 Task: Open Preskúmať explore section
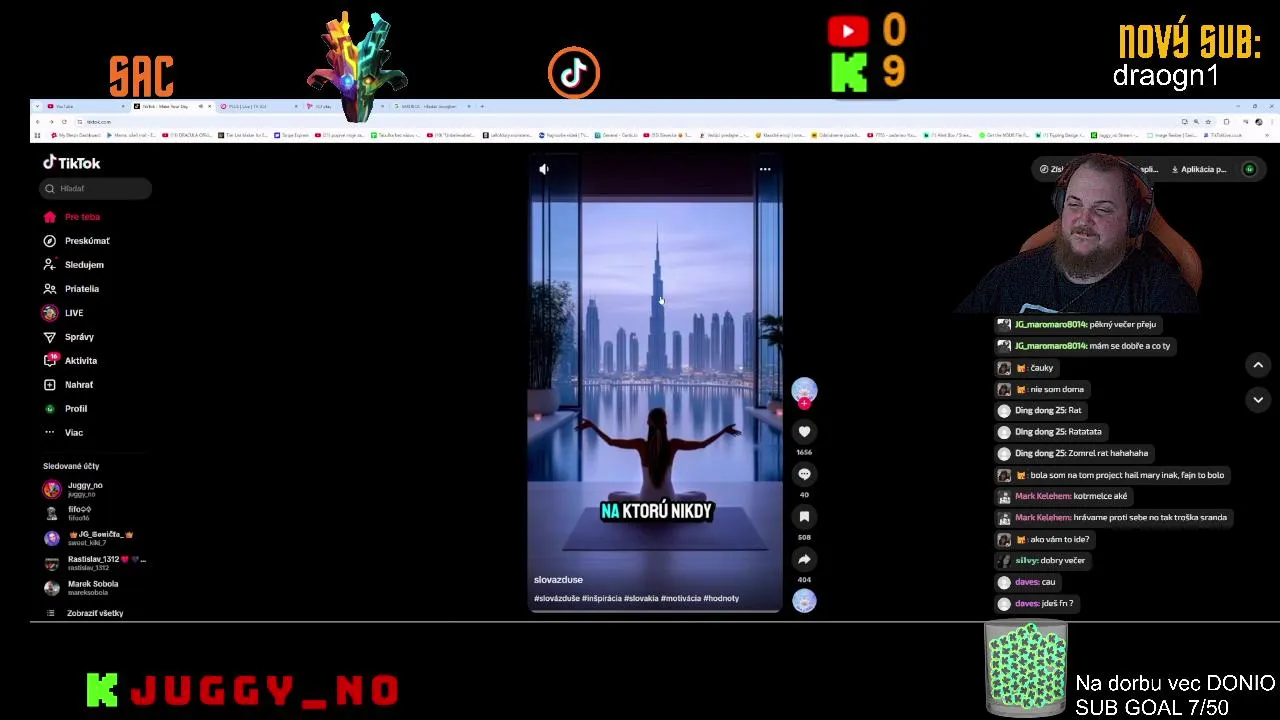pyautogui.click(x=77, y=240)
